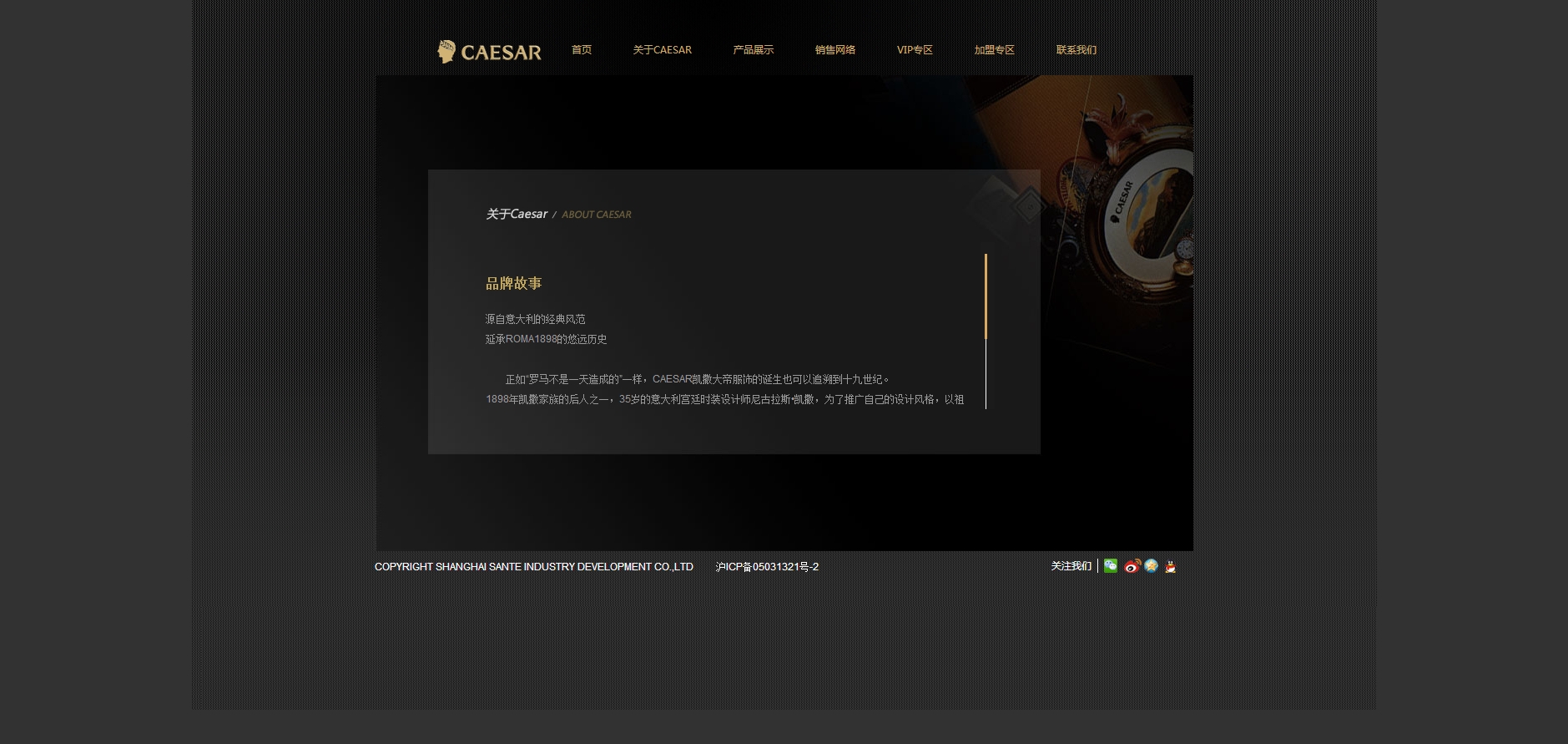
Task: Click the line 源自意大利的经典风范
Action: [536, 319]
